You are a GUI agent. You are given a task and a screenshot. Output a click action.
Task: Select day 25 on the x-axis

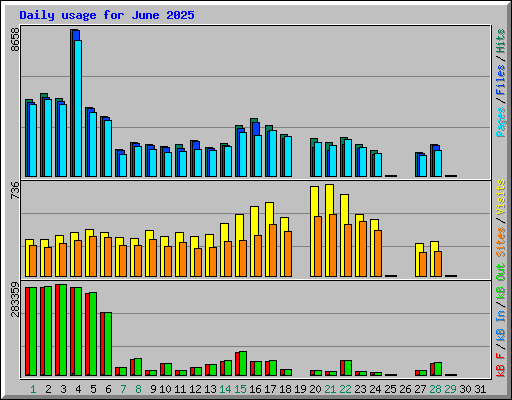coord(390,389)
